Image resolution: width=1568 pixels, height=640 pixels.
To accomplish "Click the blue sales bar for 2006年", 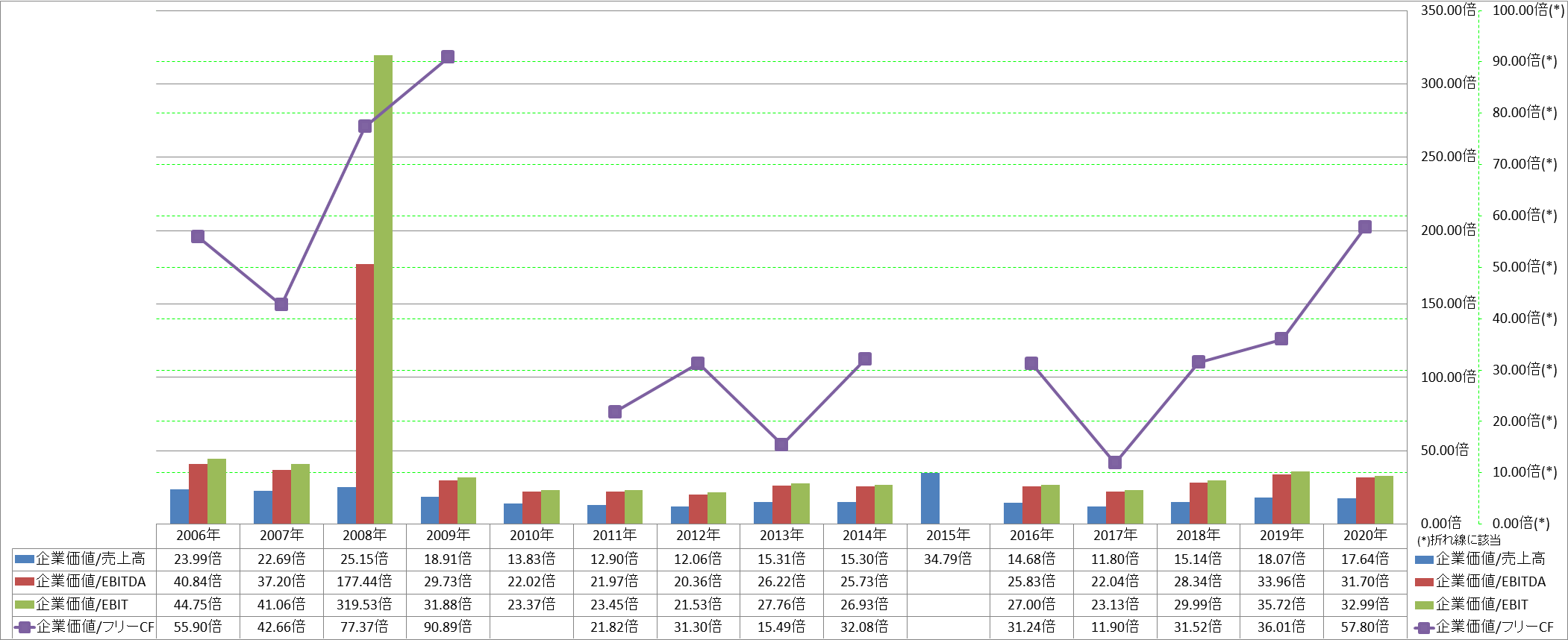I will 180,506.
